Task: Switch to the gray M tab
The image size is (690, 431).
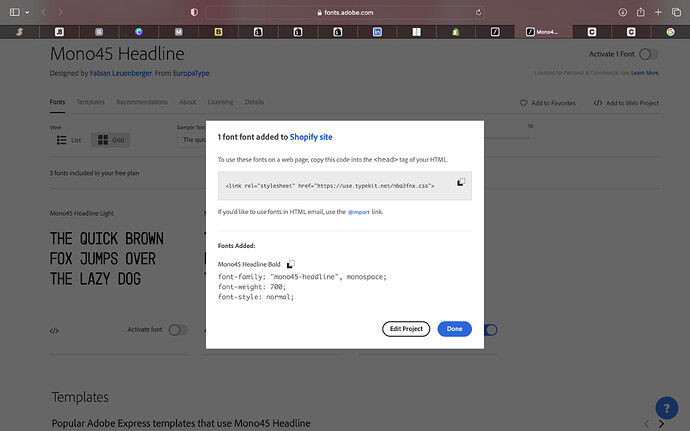Action: pos(178,32)
